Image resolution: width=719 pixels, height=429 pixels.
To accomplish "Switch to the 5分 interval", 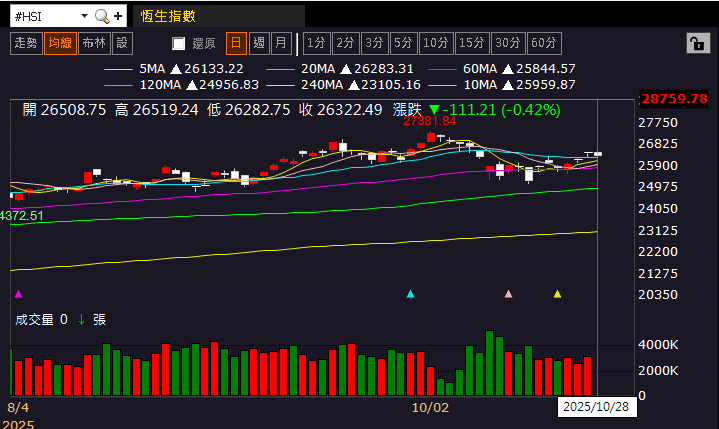I will [x=404, y=43].
